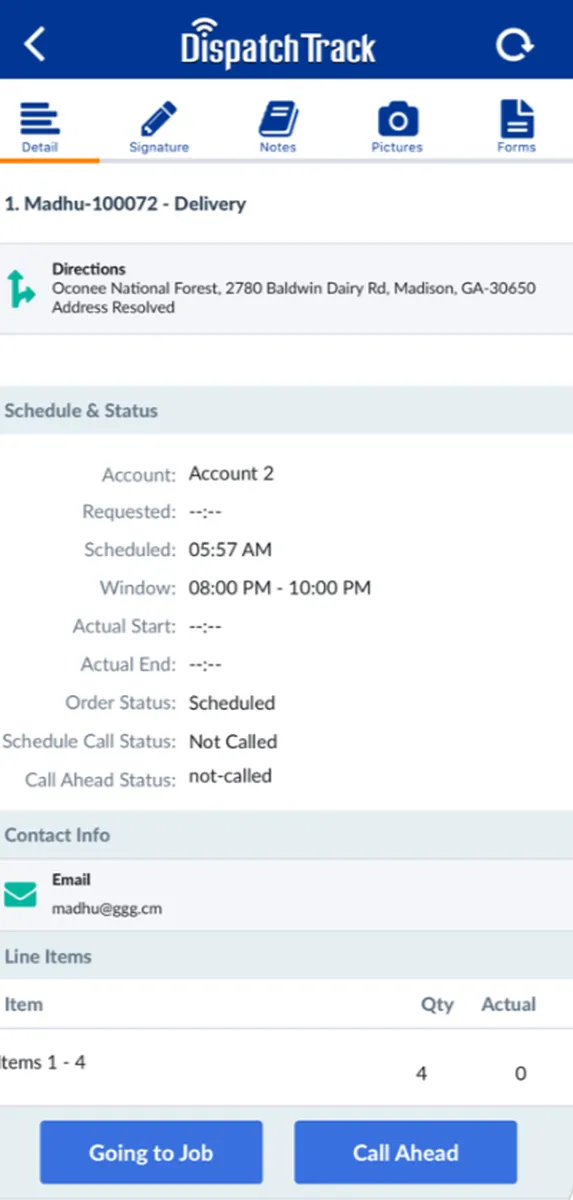Click the Schedule & Status section header
The image size is (573, 1200).
click(286, 411)
